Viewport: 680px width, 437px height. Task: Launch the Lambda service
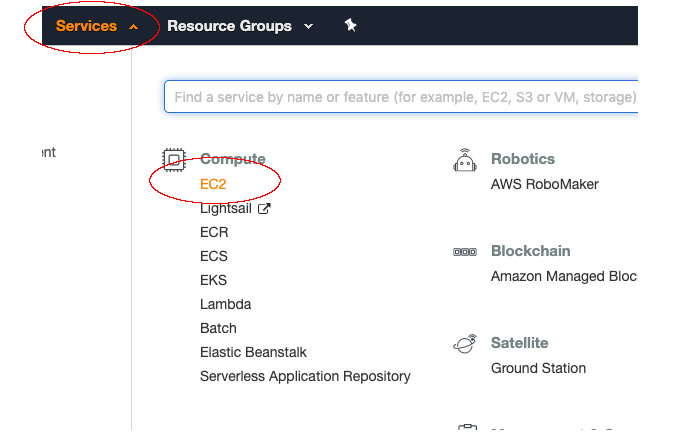(225, 304)
